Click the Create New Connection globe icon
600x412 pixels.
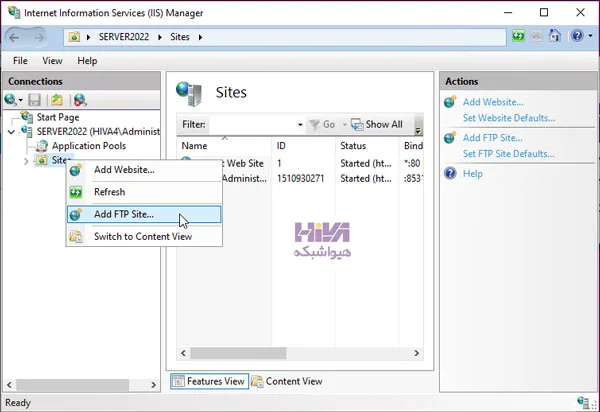click(x=10, y=100)
